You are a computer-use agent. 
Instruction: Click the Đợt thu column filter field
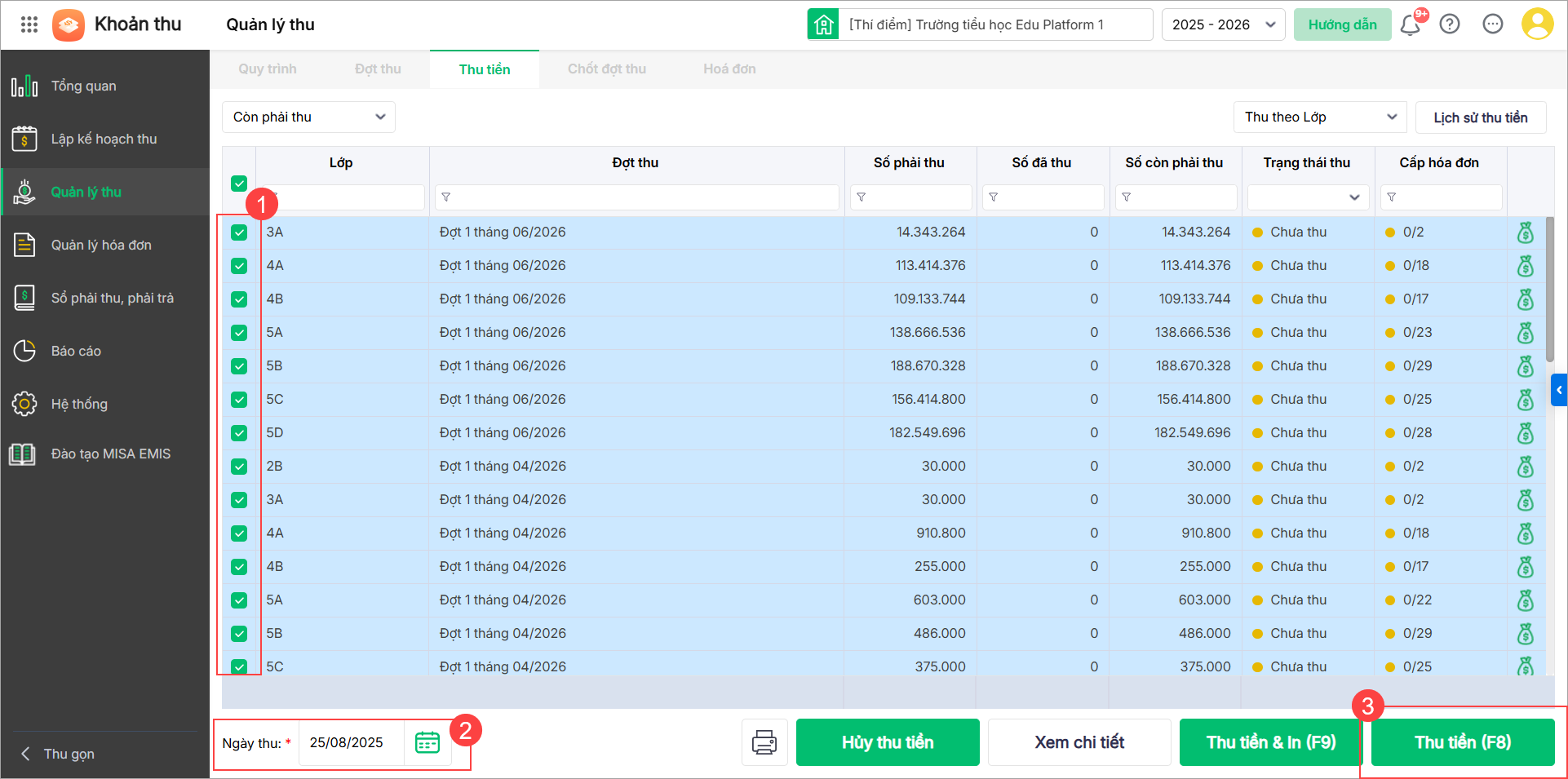tap(637, 197)
